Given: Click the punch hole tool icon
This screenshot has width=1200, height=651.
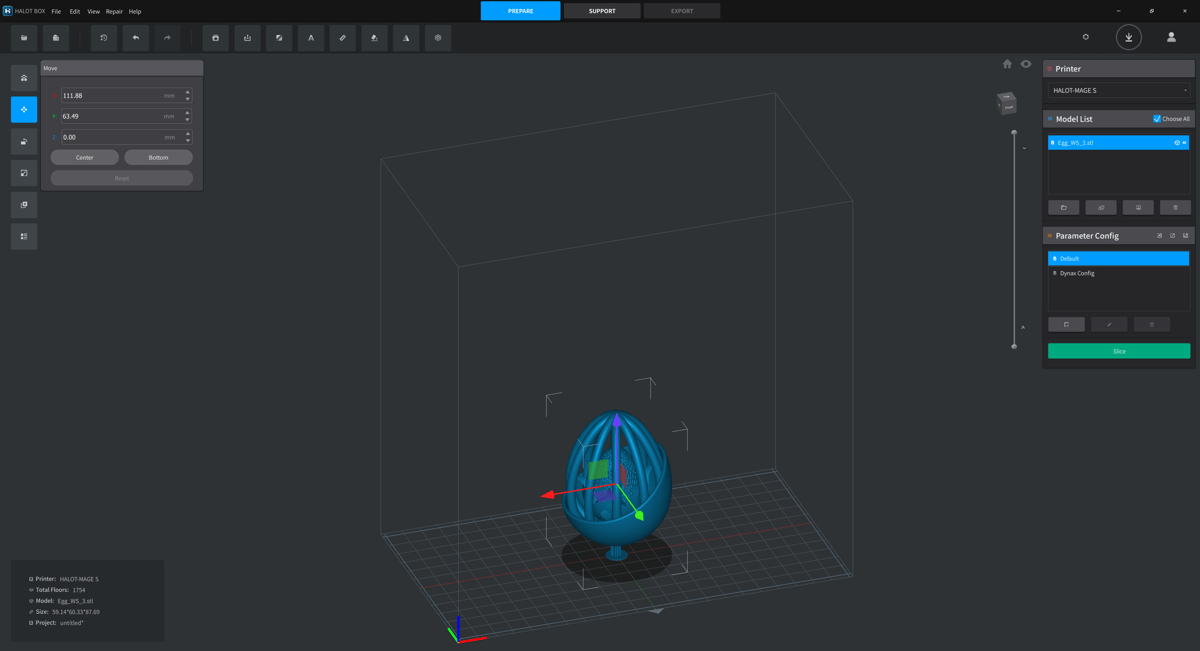Looking at the screenshot, I should pyautogui.click(x=247, y=38).
